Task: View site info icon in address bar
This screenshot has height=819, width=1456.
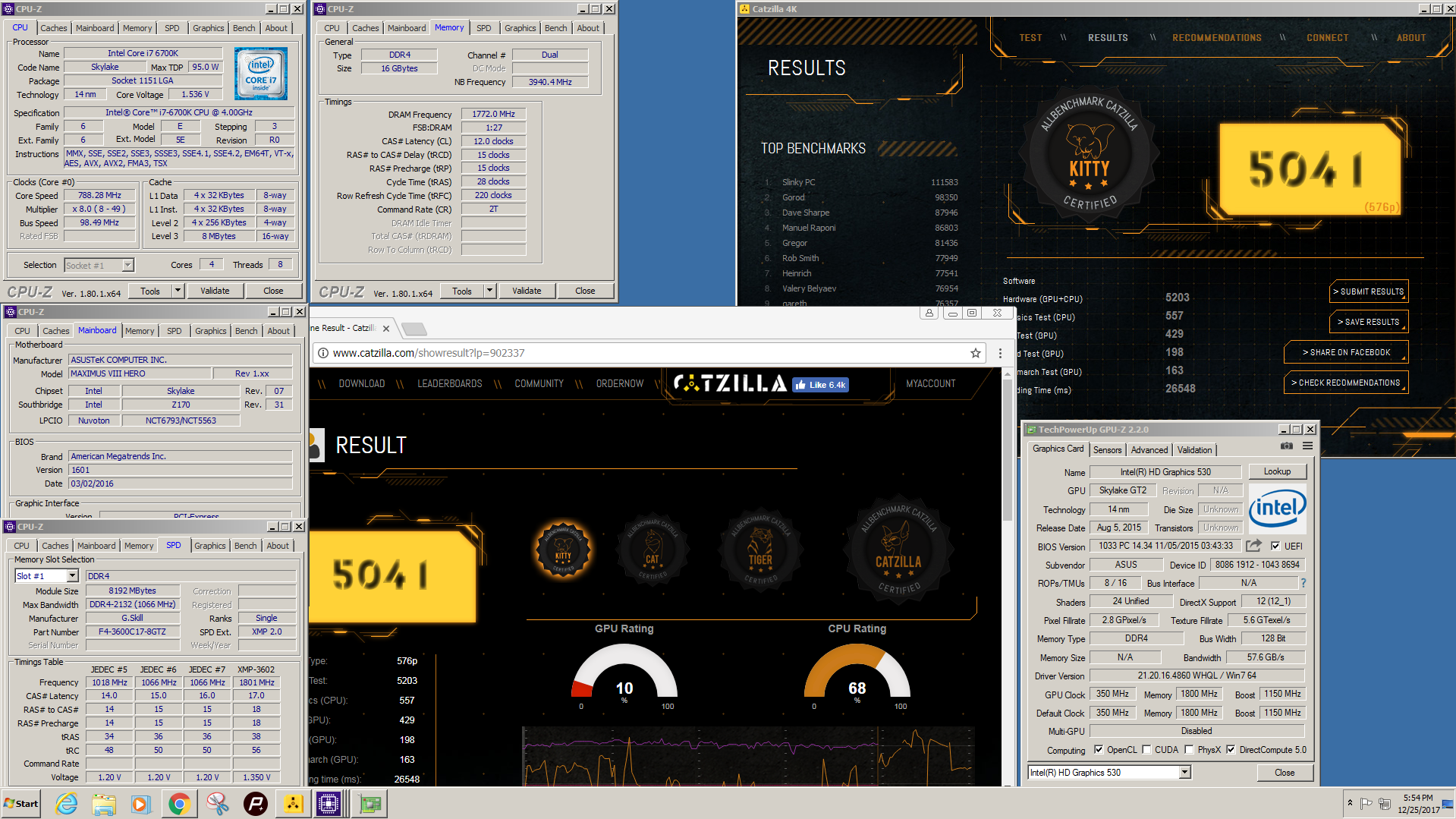Action: click(322, 353)
